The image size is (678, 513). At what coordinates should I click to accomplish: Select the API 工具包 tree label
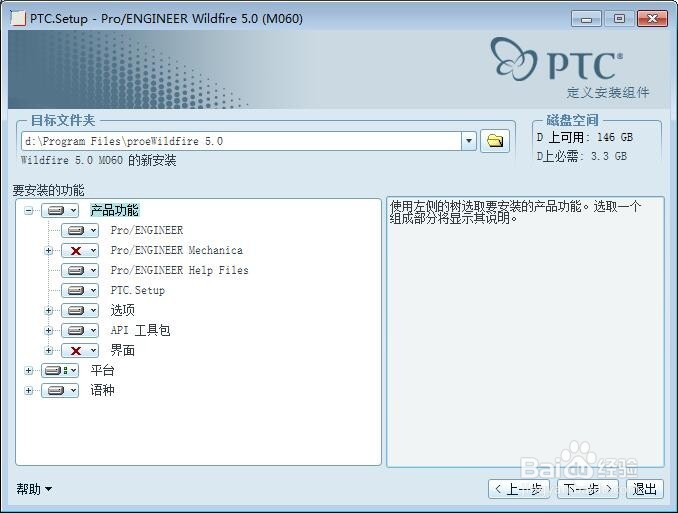click(140, 330)
